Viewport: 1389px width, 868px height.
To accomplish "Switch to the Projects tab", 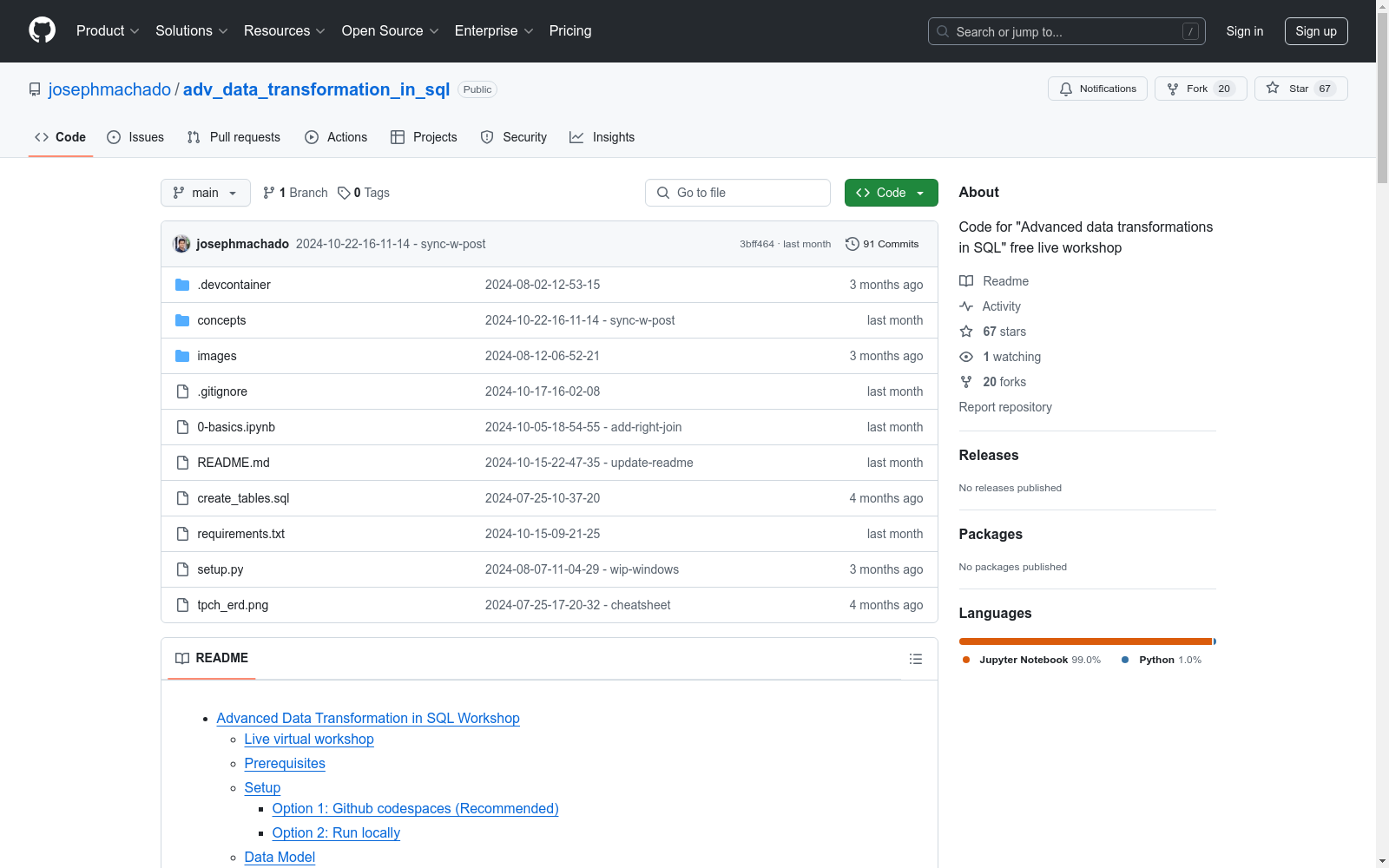I will [x=424, y=137].
